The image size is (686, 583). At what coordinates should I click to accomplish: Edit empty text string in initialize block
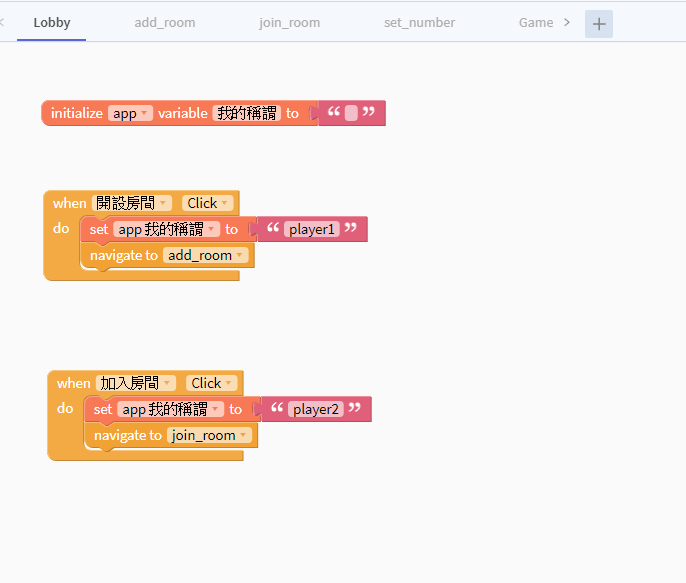pyautogui.click(x=351, y=113)
